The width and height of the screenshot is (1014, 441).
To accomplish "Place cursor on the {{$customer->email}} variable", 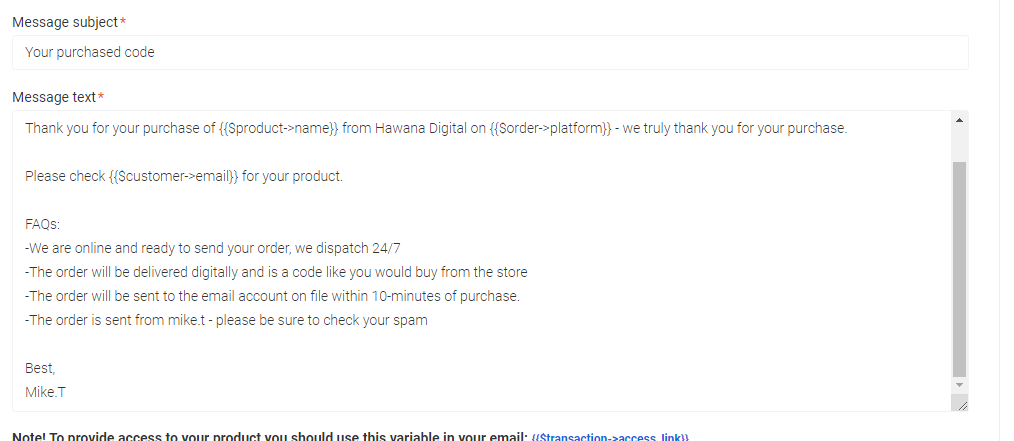I will click(174, 176).
